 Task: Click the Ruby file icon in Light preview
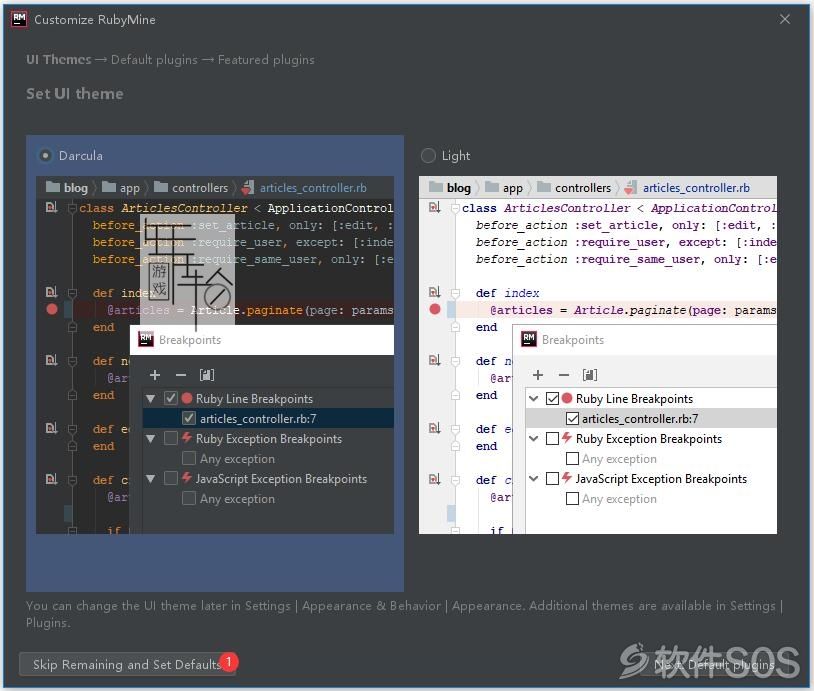(x=631, y=187)
